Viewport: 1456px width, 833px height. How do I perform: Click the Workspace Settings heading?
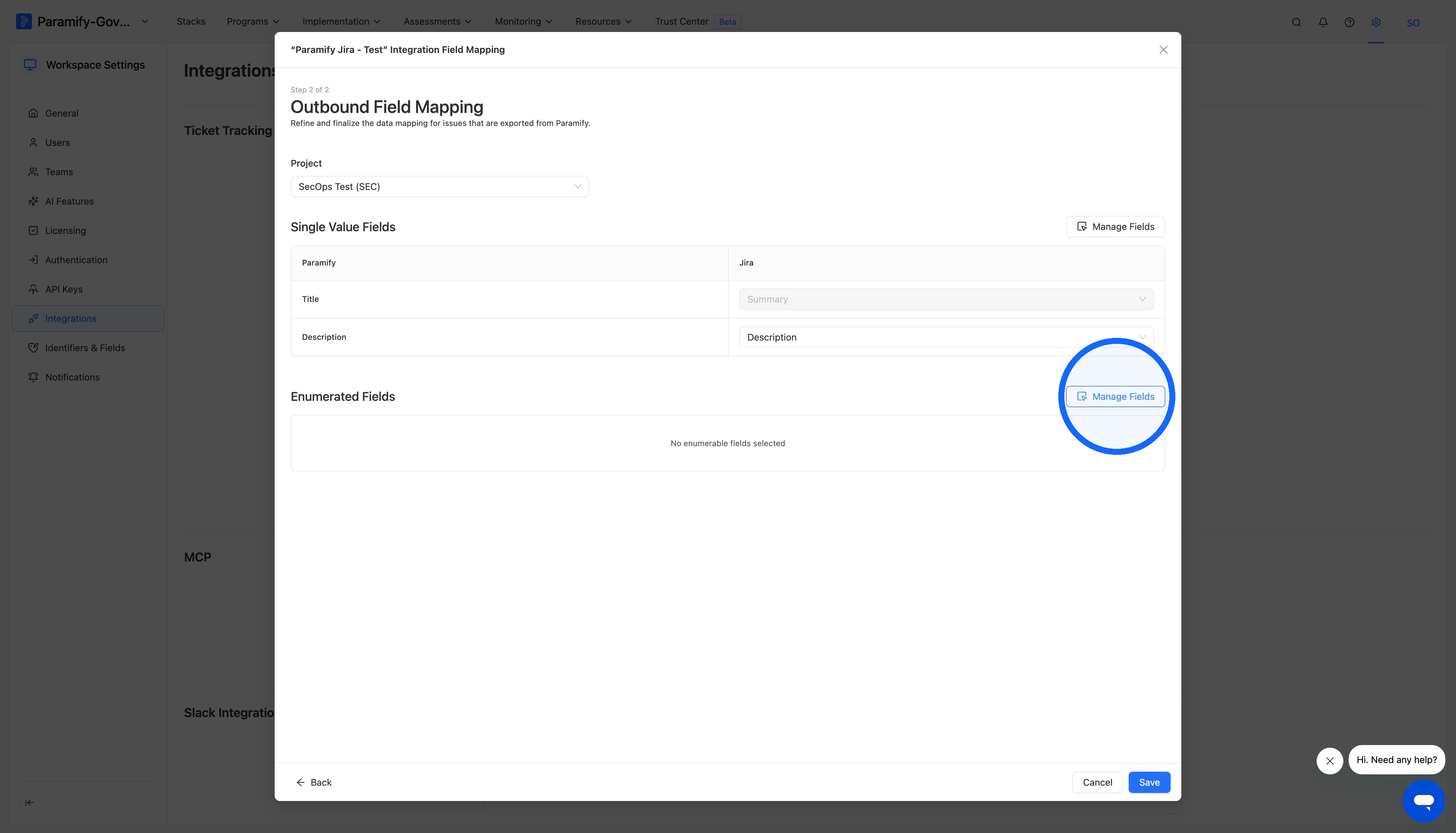[x=95, y=65]
